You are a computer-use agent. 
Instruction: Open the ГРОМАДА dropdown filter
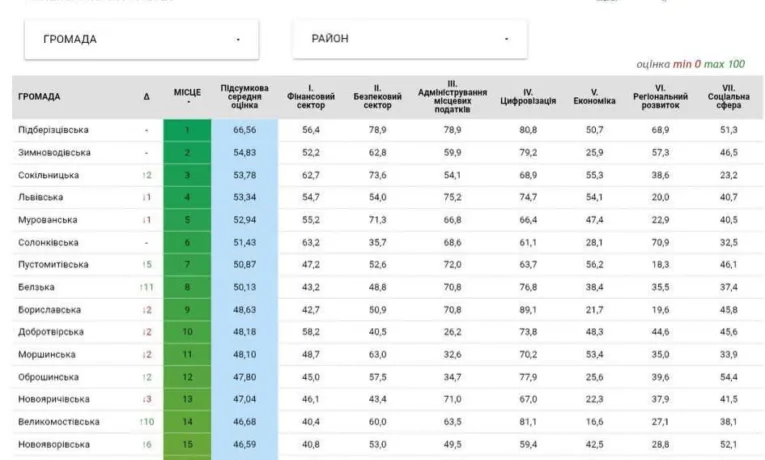tap(141, 39)
